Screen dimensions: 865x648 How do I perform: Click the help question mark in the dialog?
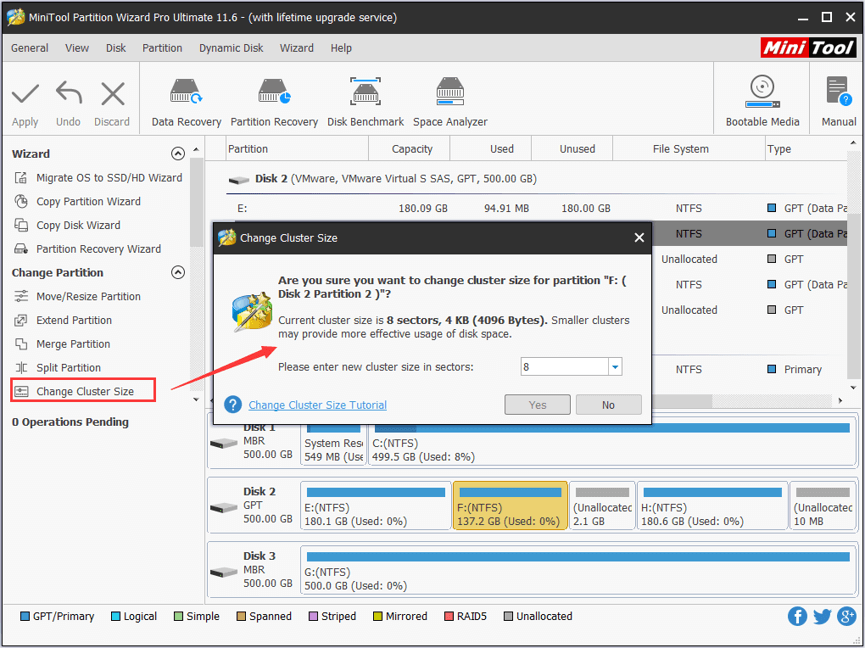pos(233,404)
